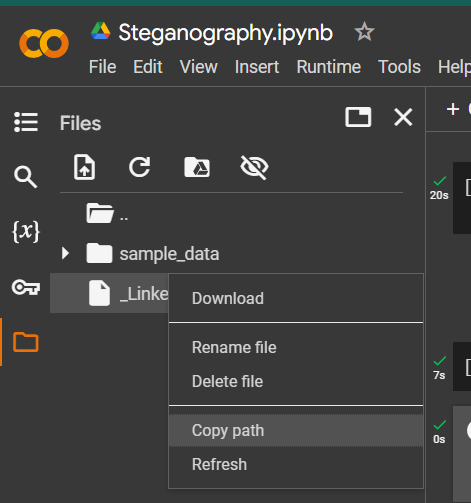Open the View menu
The image size is (471, 503).
coord(199,67)
